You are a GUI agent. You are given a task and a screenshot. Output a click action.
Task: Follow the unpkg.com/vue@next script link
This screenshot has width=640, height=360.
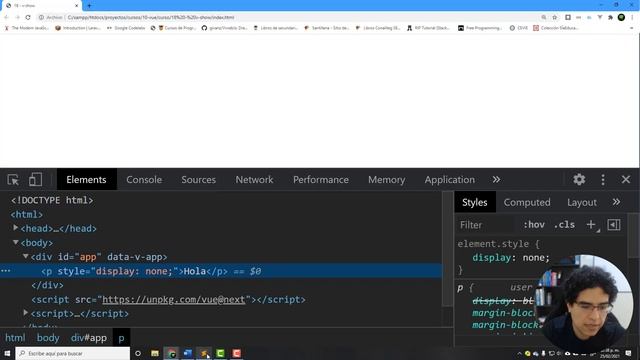[x=173, y=300]
